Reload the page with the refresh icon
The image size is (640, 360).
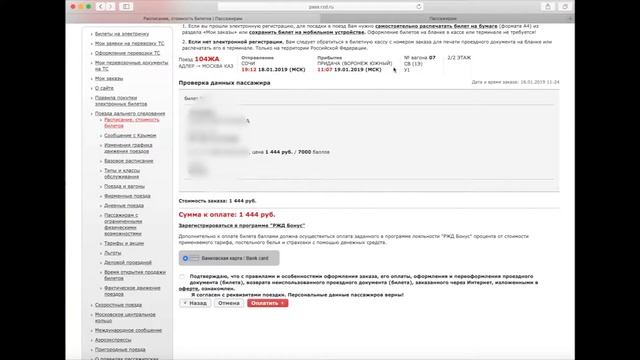pyautogui.click(x=419, y=7)
